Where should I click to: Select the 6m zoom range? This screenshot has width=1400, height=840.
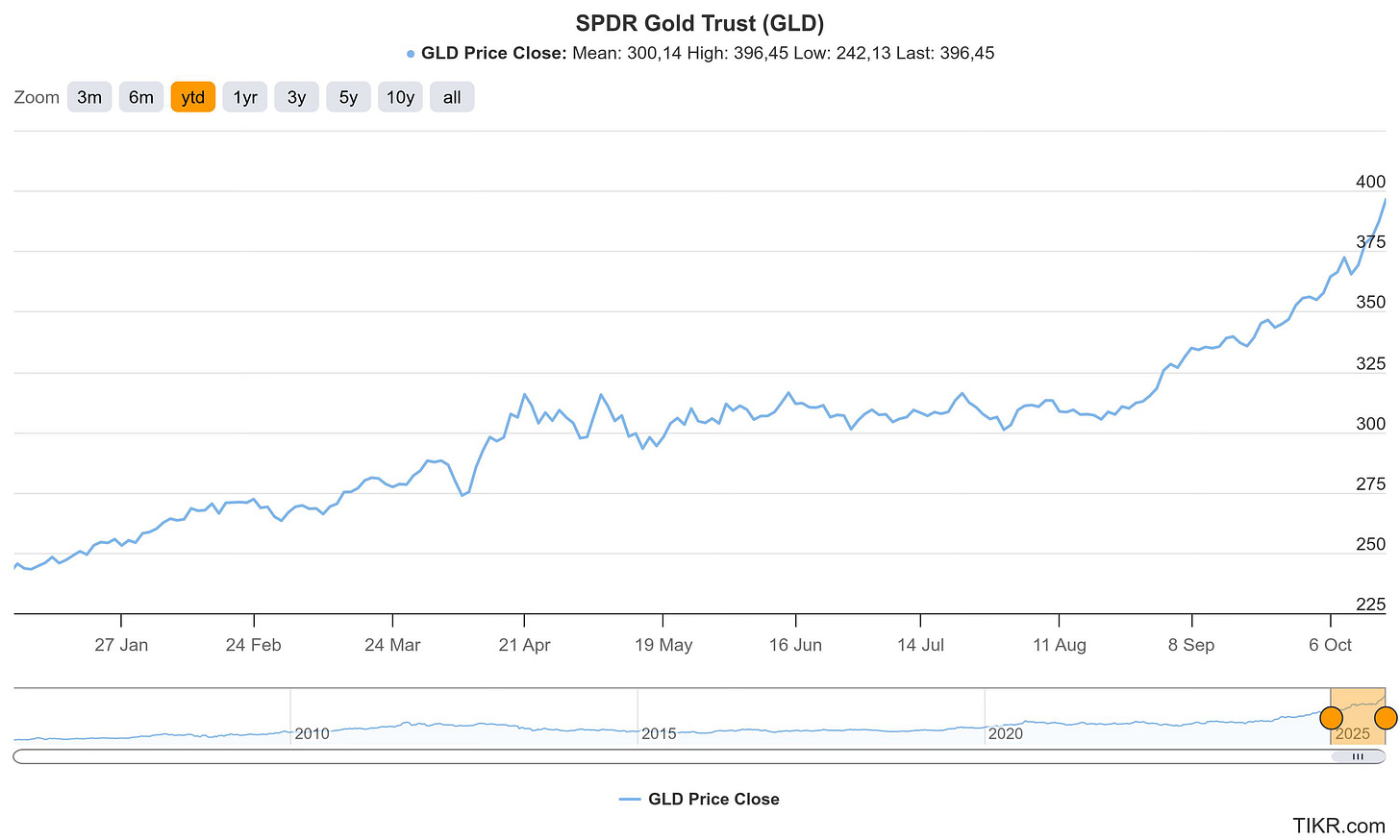pos(141,96)
